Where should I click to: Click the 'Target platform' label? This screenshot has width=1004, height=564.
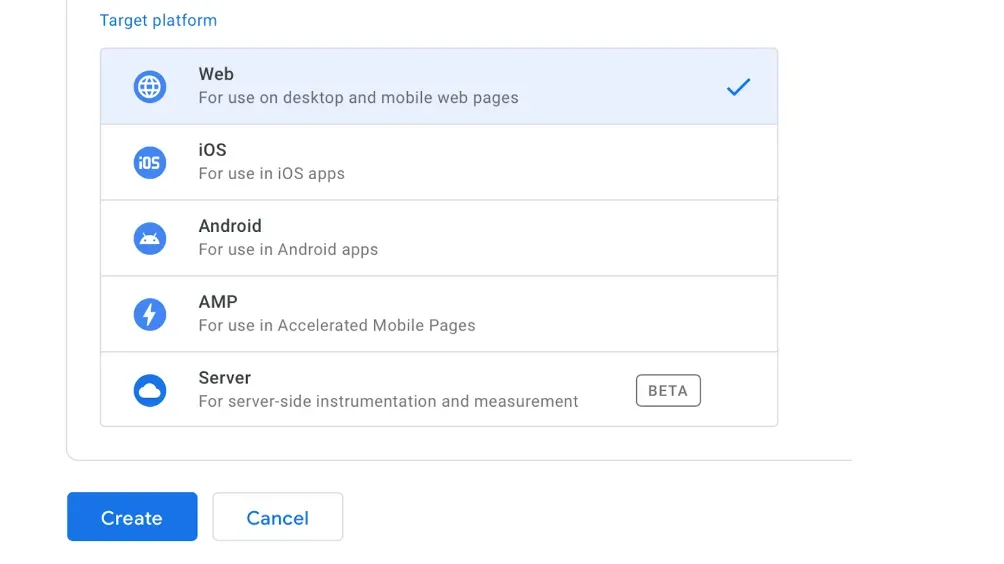pyautogui.click(x=158, y=20)
